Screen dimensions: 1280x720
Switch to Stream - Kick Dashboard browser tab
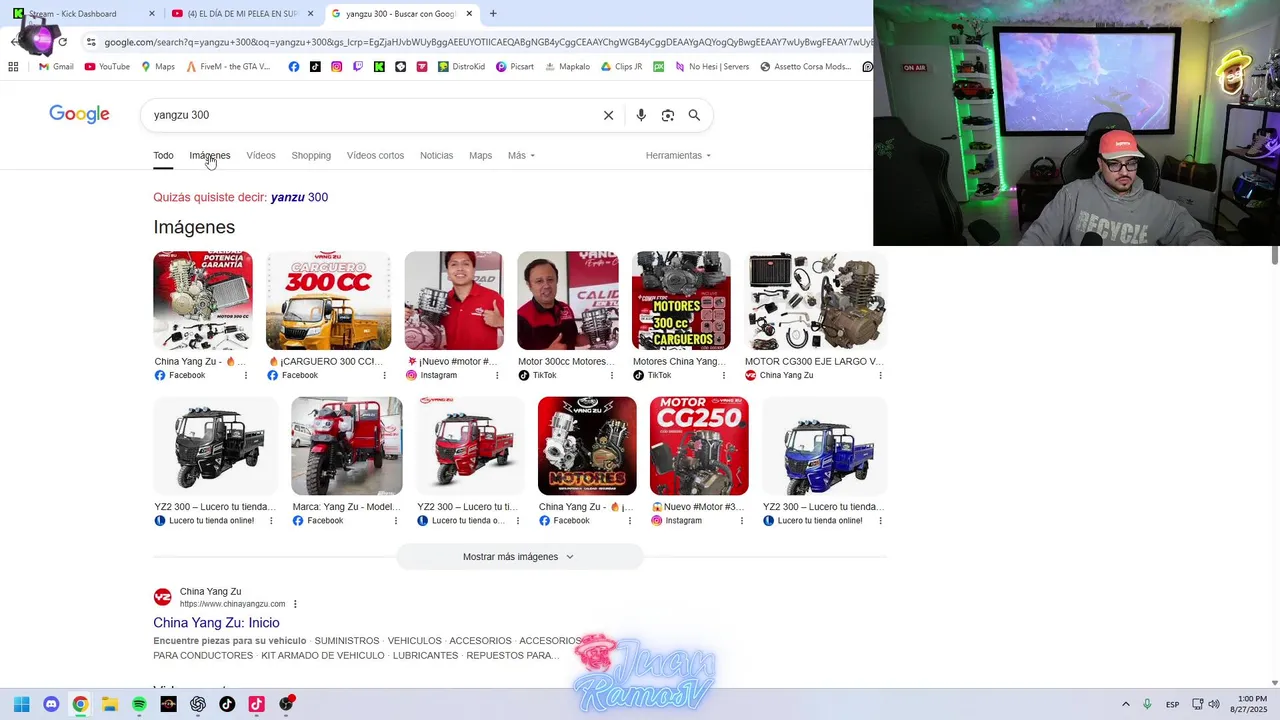click(x=84, y=13)
